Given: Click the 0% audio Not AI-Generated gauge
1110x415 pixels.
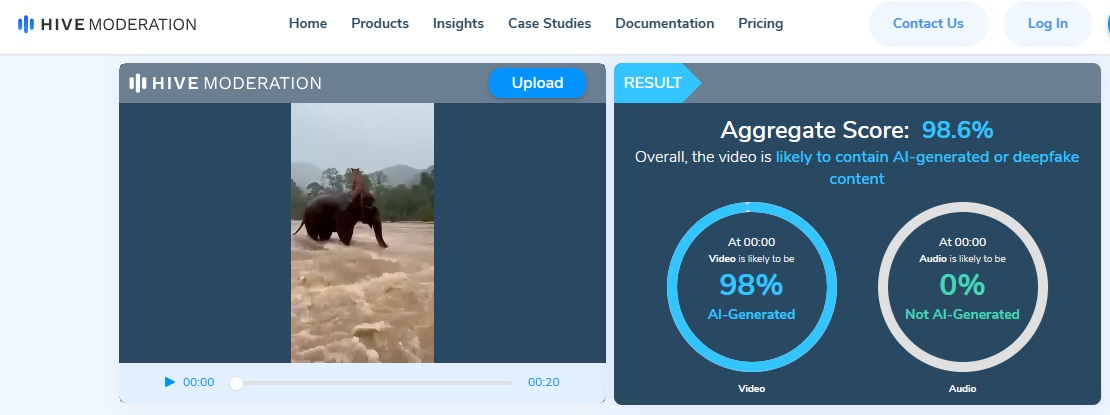Looking at the screenshot, I should click(961, 286).
